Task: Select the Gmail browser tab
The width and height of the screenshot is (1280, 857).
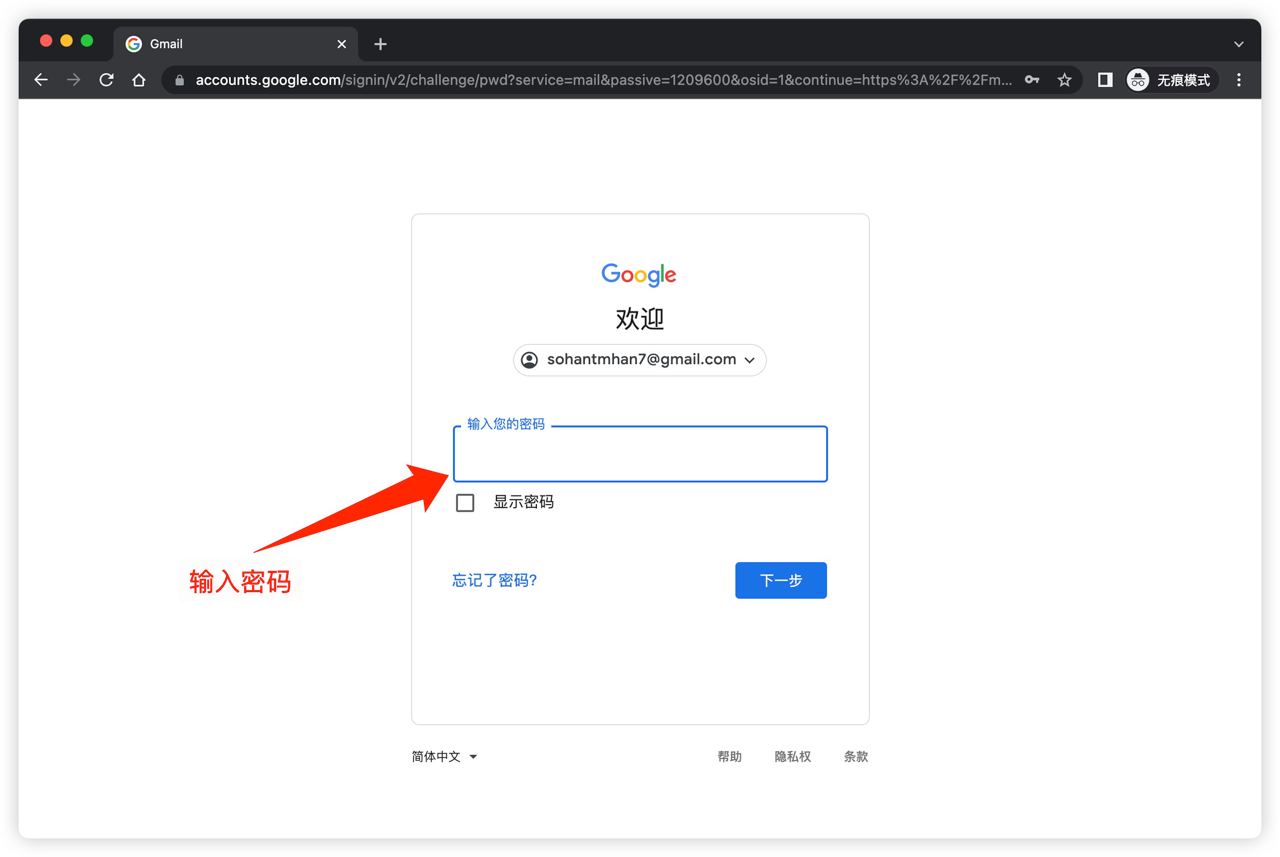Action: (236, 44)
